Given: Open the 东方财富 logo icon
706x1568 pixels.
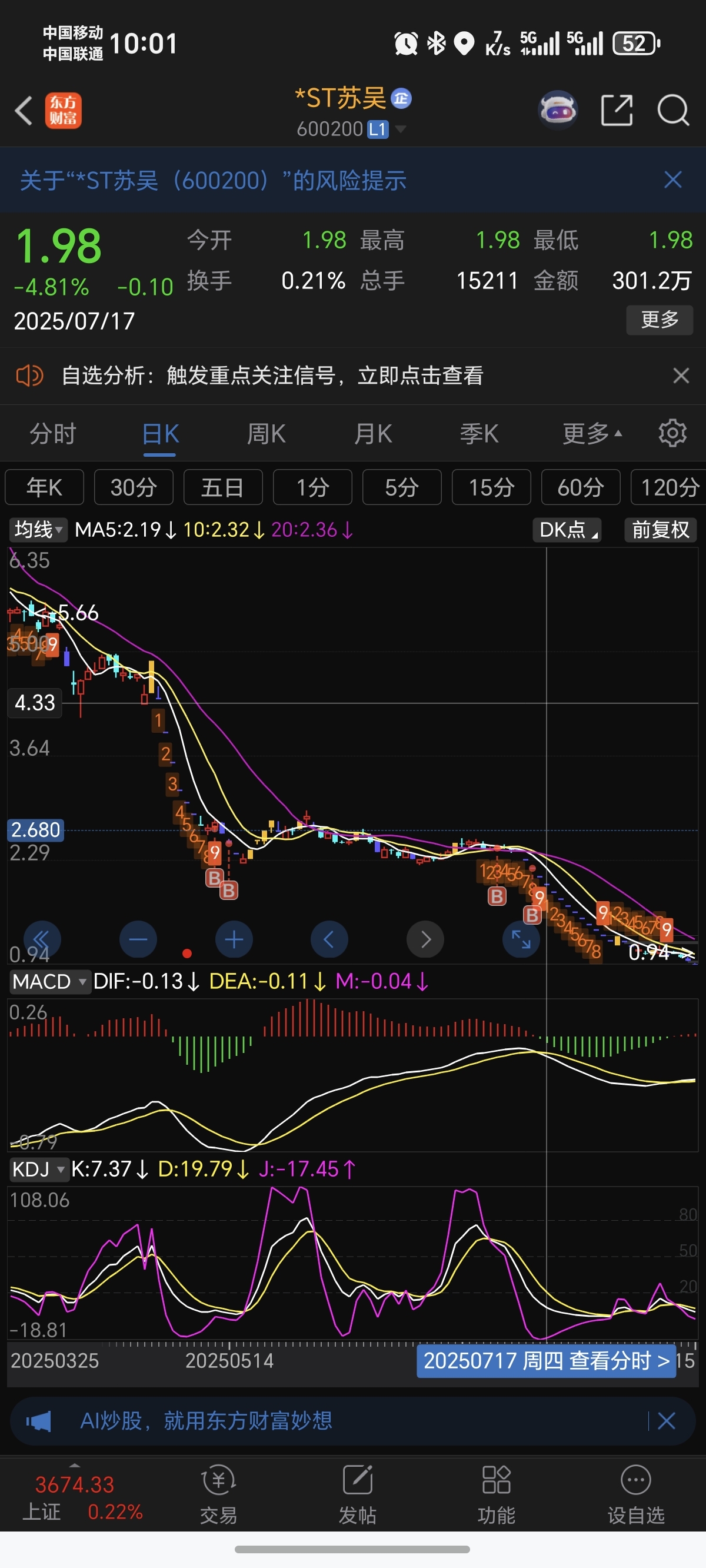Looking at the screenshot, I should tap(64, 111).
